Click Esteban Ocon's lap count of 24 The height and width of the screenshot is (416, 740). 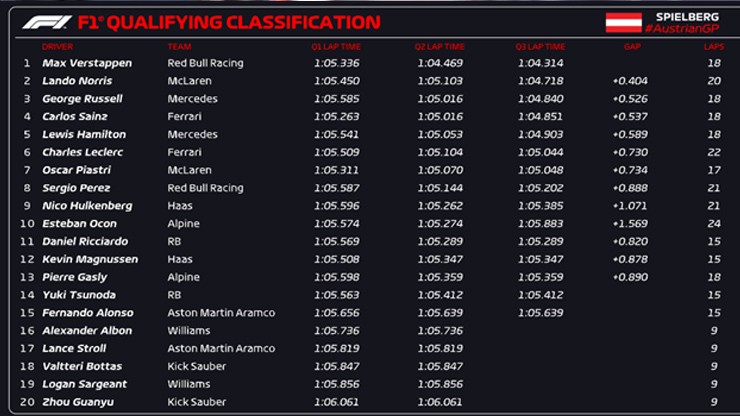coord(713,223)
